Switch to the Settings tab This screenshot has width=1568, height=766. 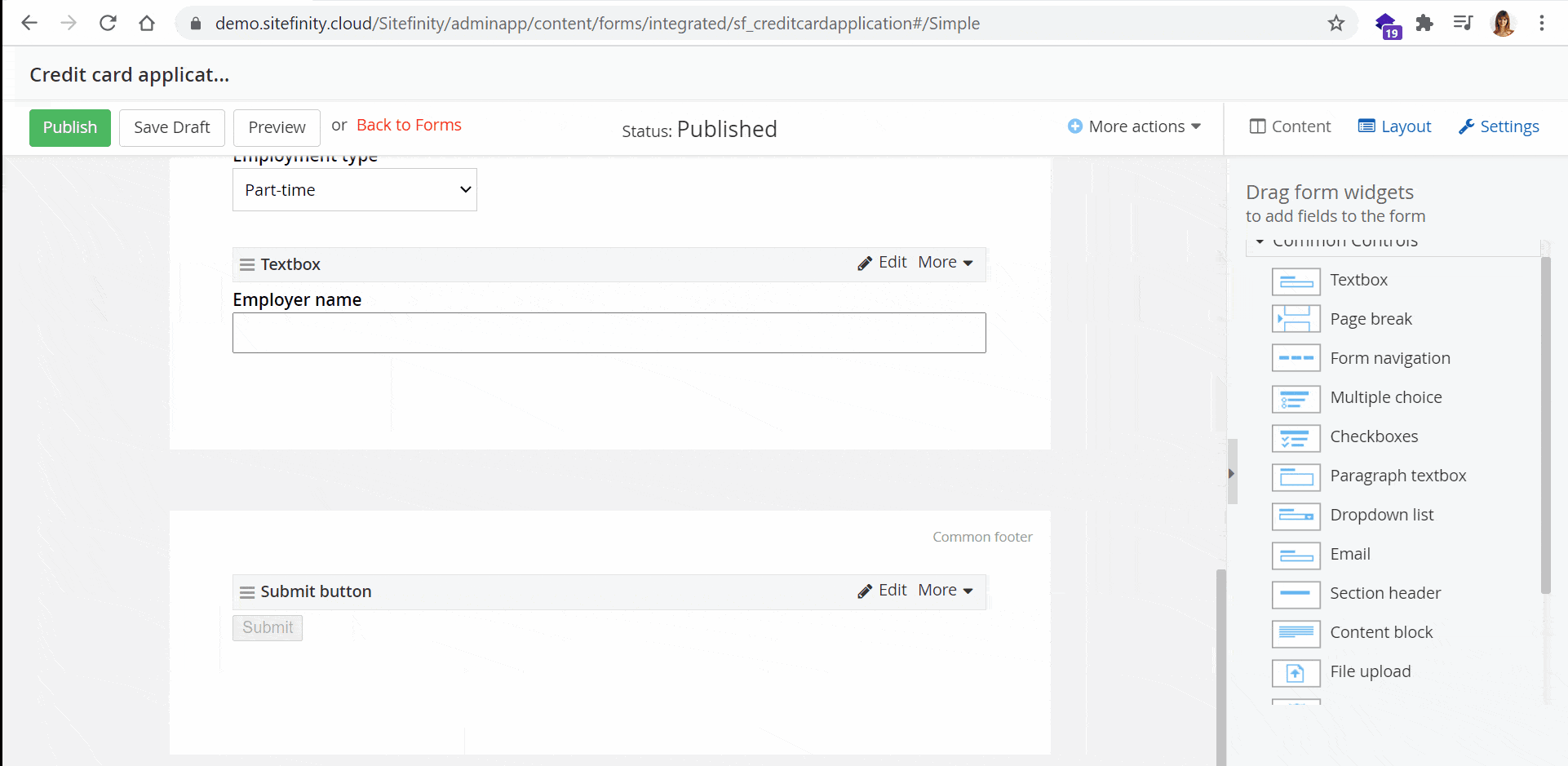[x=1499, y=126]
